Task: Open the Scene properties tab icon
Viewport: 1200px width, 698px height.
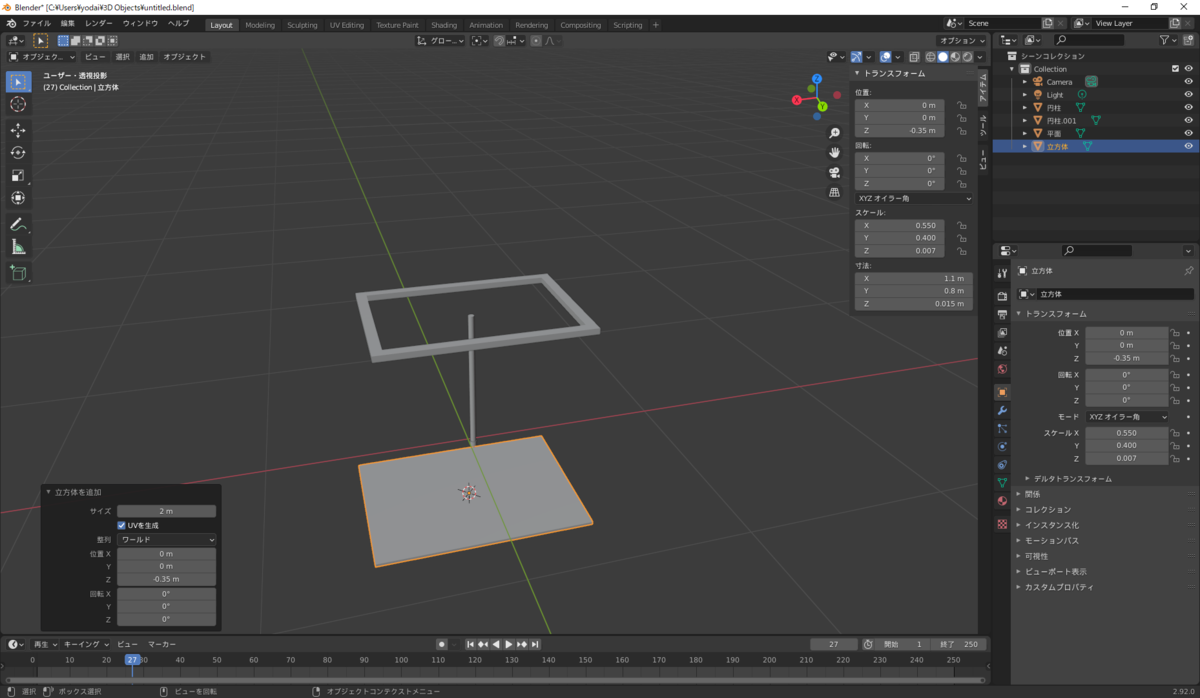Action: 1002,351
